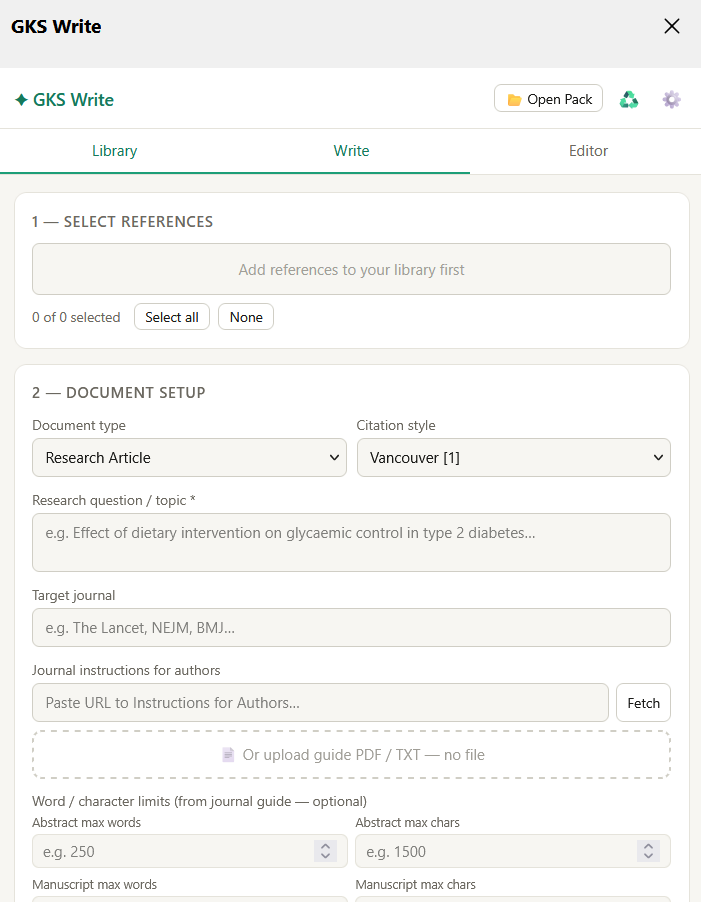Click the Instructions for Authors URL field
Image resolution: width=701 pixels, height=902 pixels.
(x=320, y=702)
